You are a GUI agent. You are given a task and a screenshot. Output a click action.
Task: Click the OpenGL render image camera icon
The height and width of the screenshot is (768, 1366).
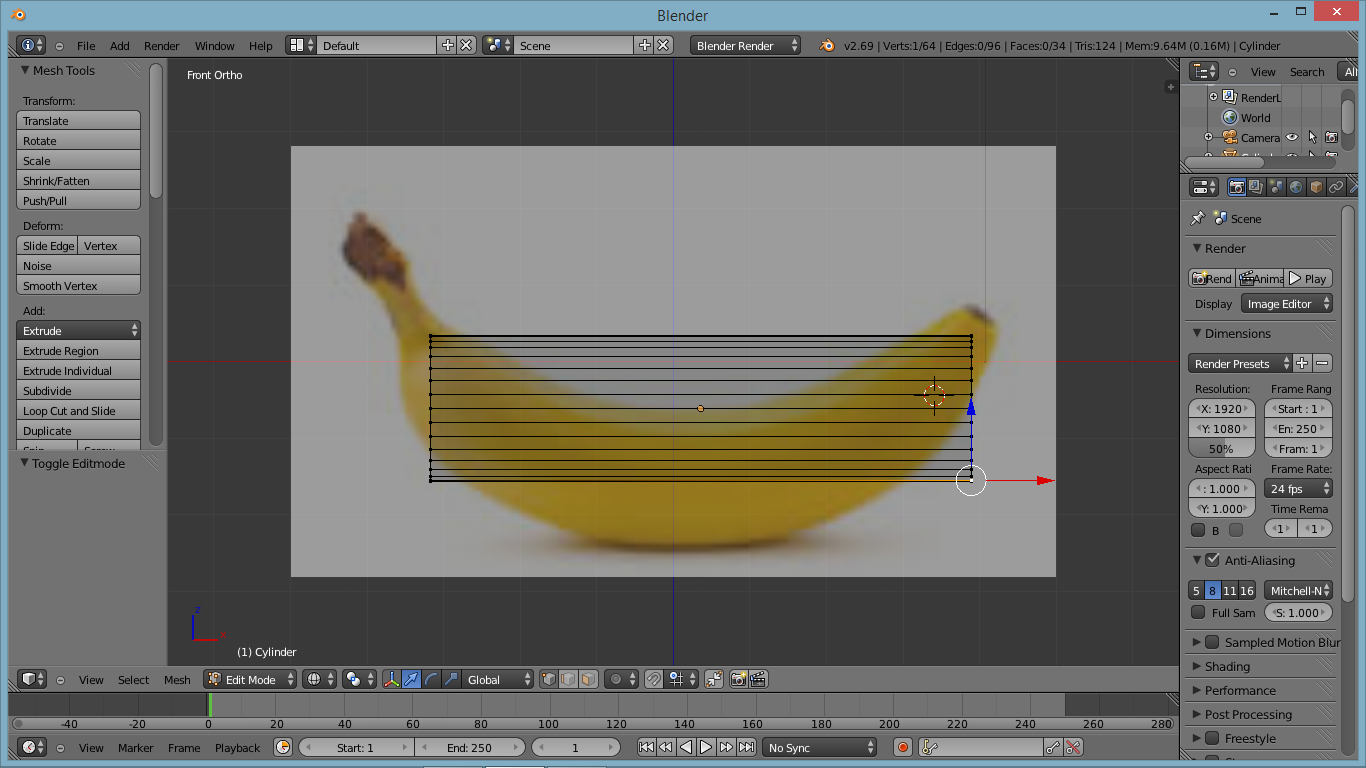pyautogui.click(x=738, y=679)
